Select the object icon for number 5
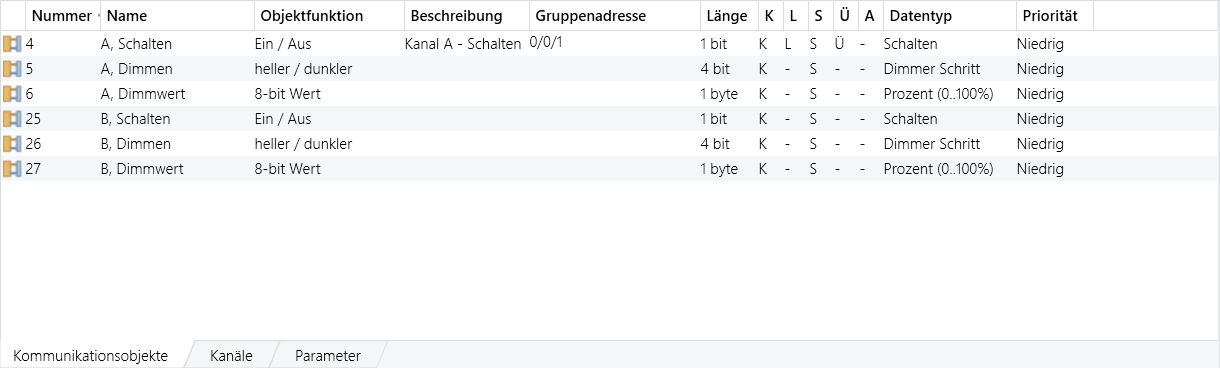The image size is (1220, 369). 12,69
